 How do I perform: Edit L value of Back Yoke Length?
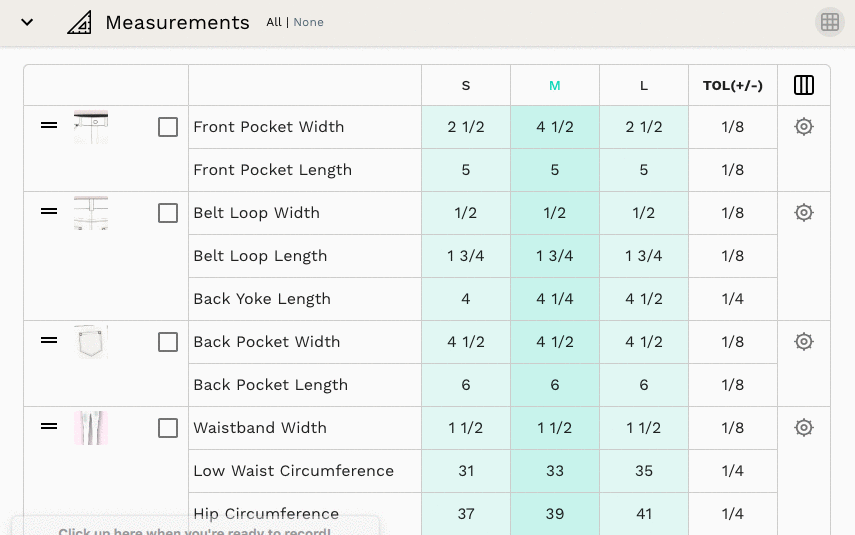[643, 299]
